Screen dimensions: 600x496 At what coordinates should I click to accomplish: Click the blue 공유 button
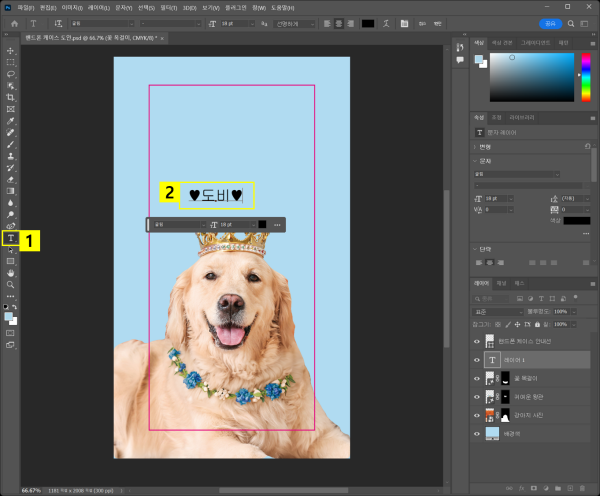click(550, 22)
